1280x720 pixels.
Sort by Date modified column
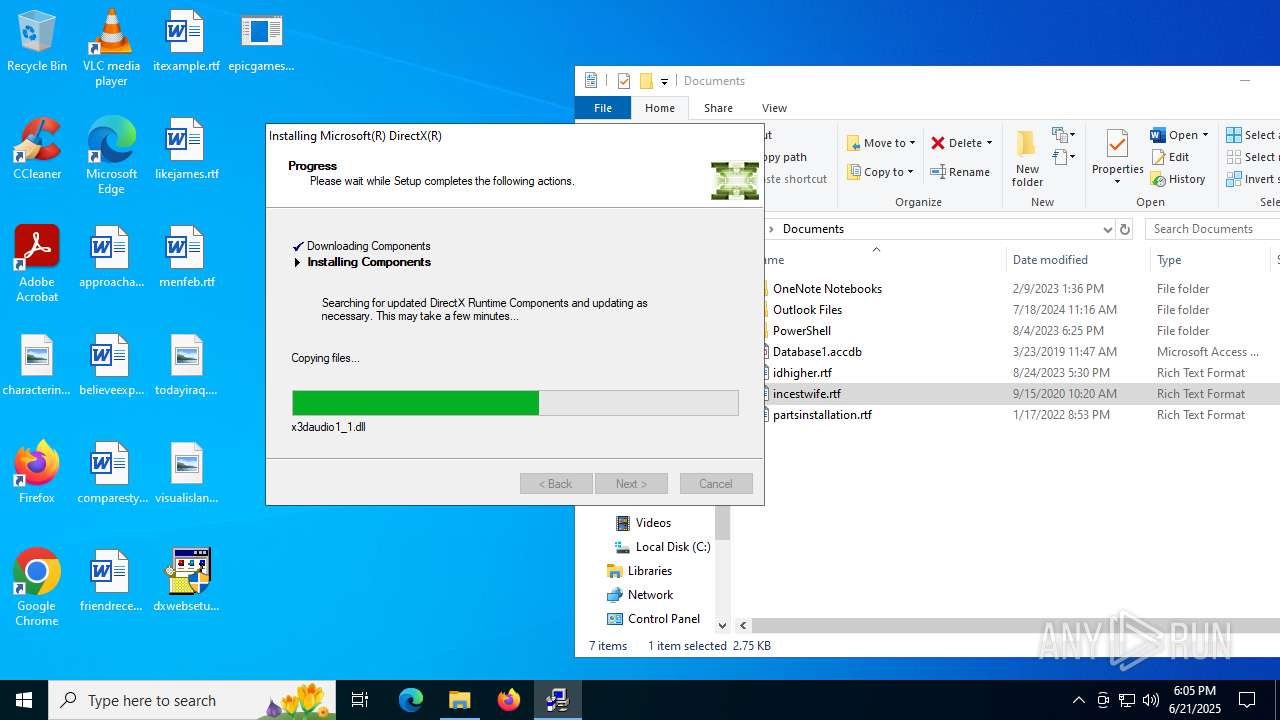click(x=1050, y=260)
